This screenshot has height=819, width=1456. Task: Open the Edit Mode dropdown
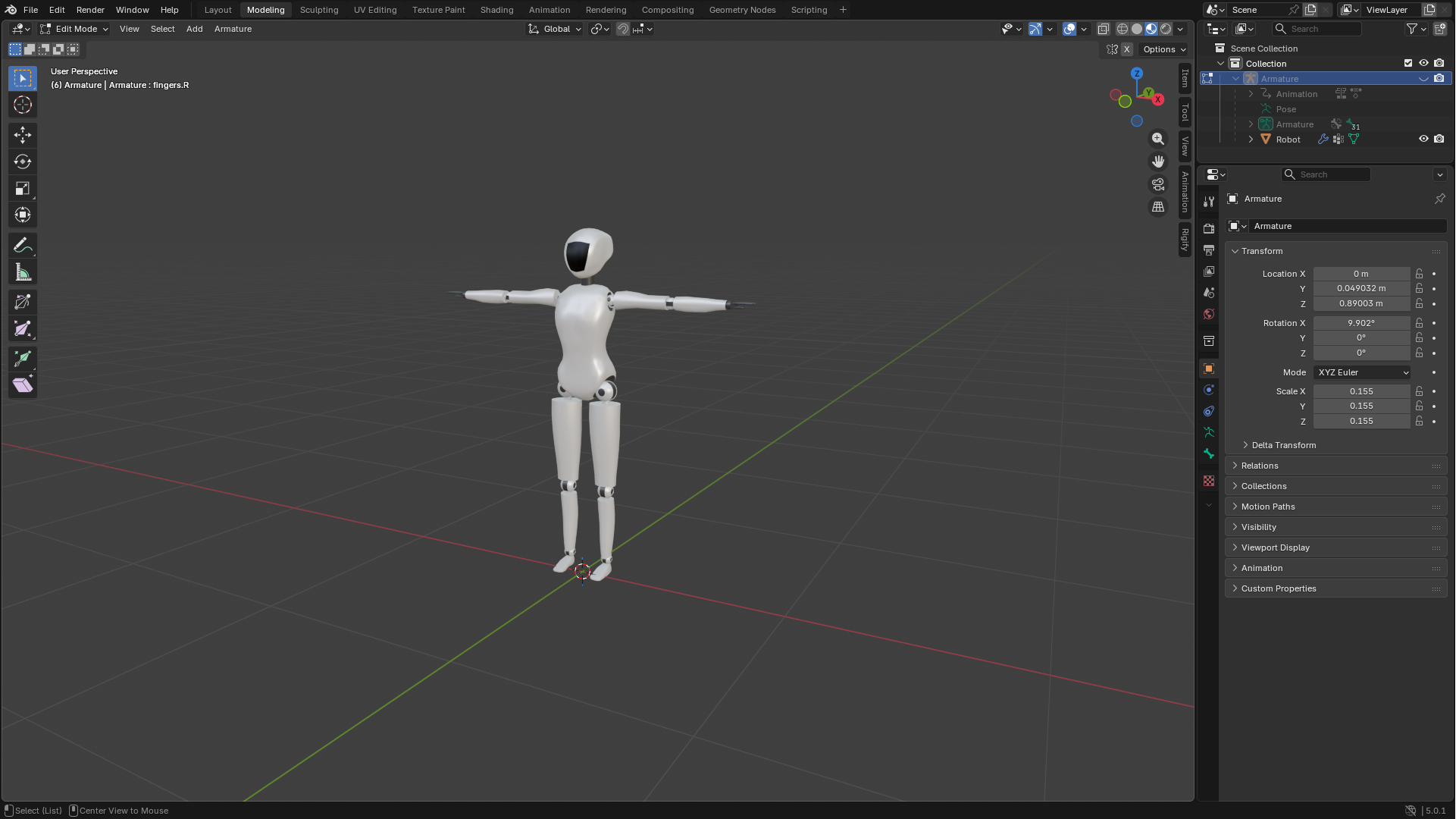tap(74, 29)
